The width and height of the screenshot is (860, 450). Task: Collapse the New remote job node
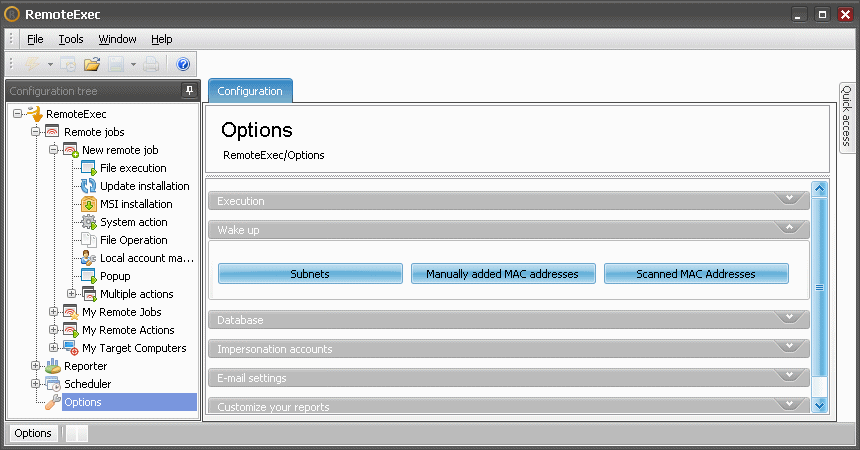tap(54, 150)
